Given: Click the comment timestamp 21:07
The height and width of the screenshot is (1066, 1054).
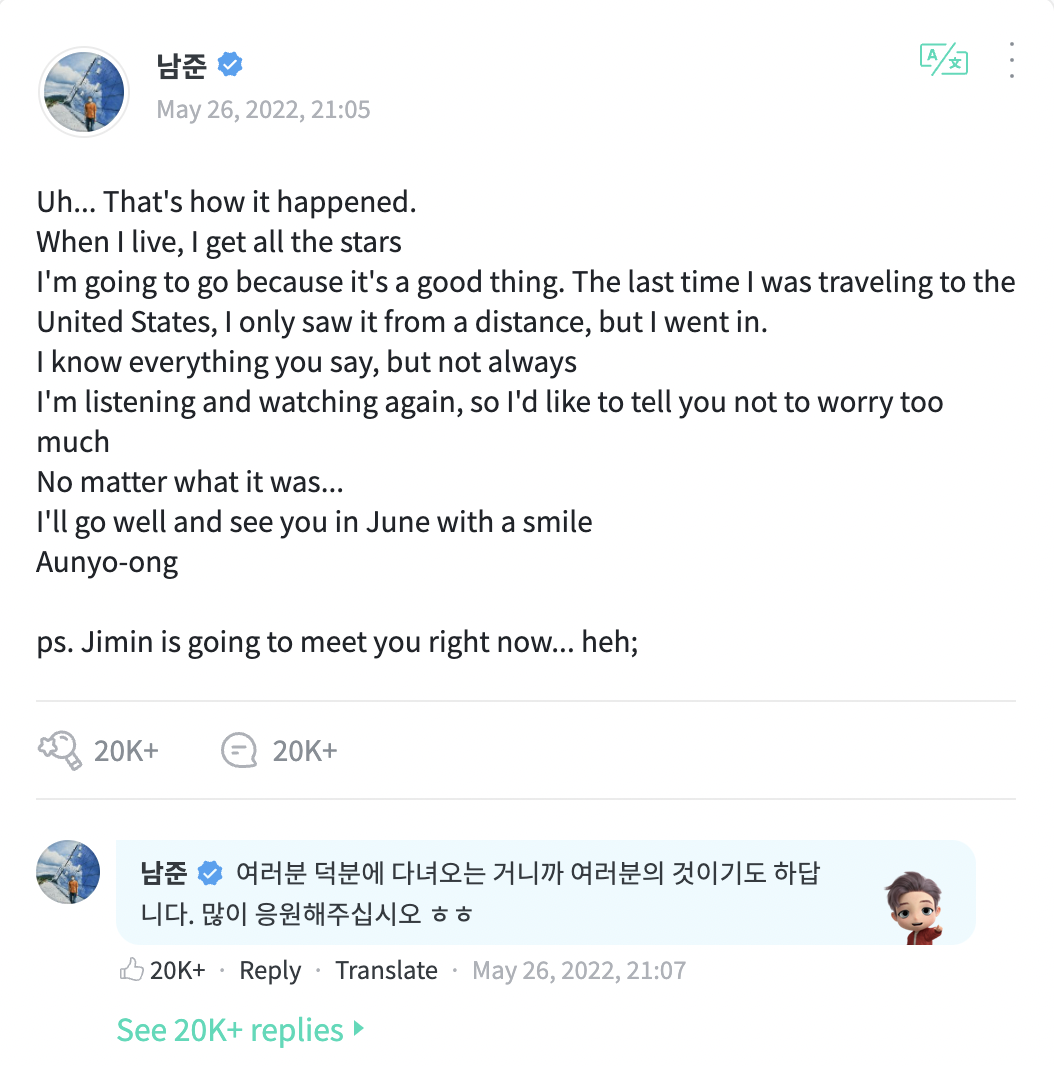Looking at the screenshot, I should coord(579,971).
